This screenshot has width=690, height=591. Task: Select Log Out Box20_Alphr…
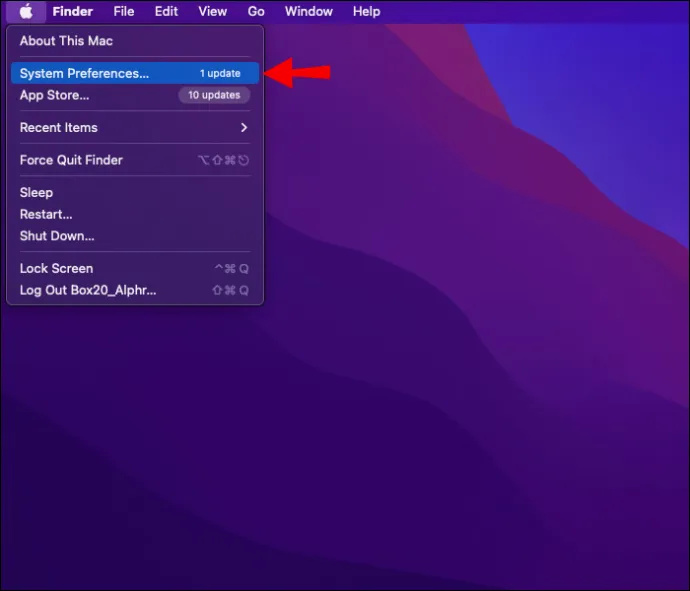(135, 290)
